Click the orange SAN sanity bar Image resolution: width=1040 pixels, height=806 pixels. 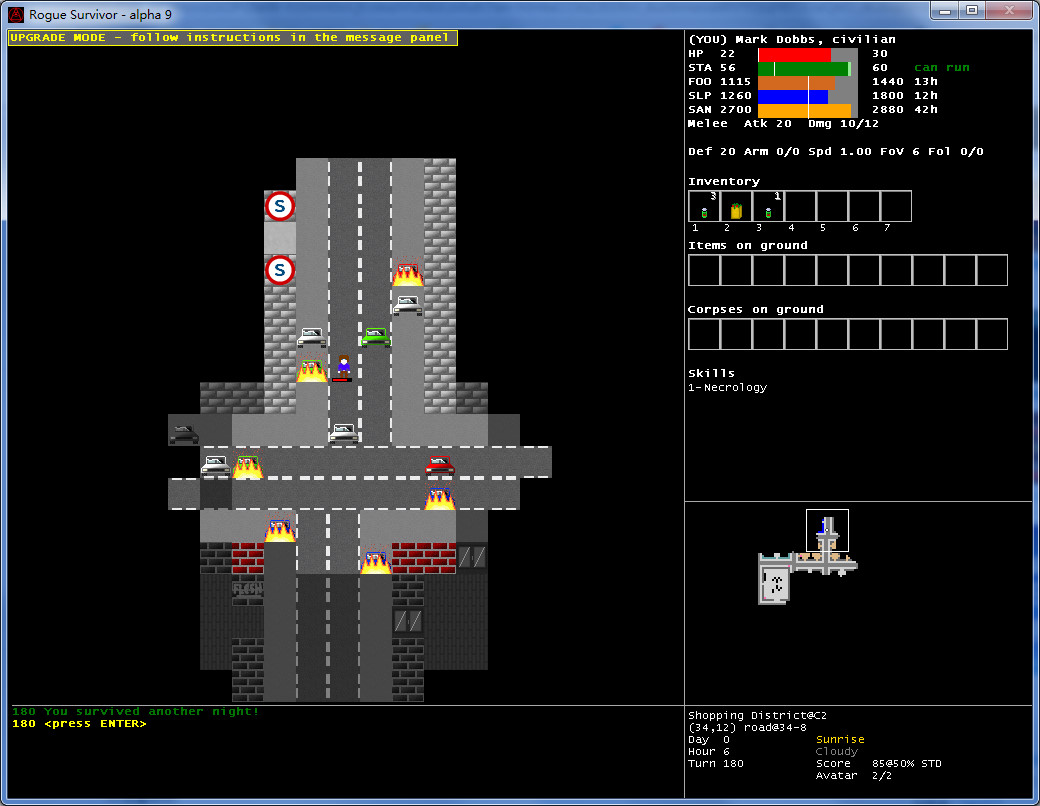[x=804, y=110]
